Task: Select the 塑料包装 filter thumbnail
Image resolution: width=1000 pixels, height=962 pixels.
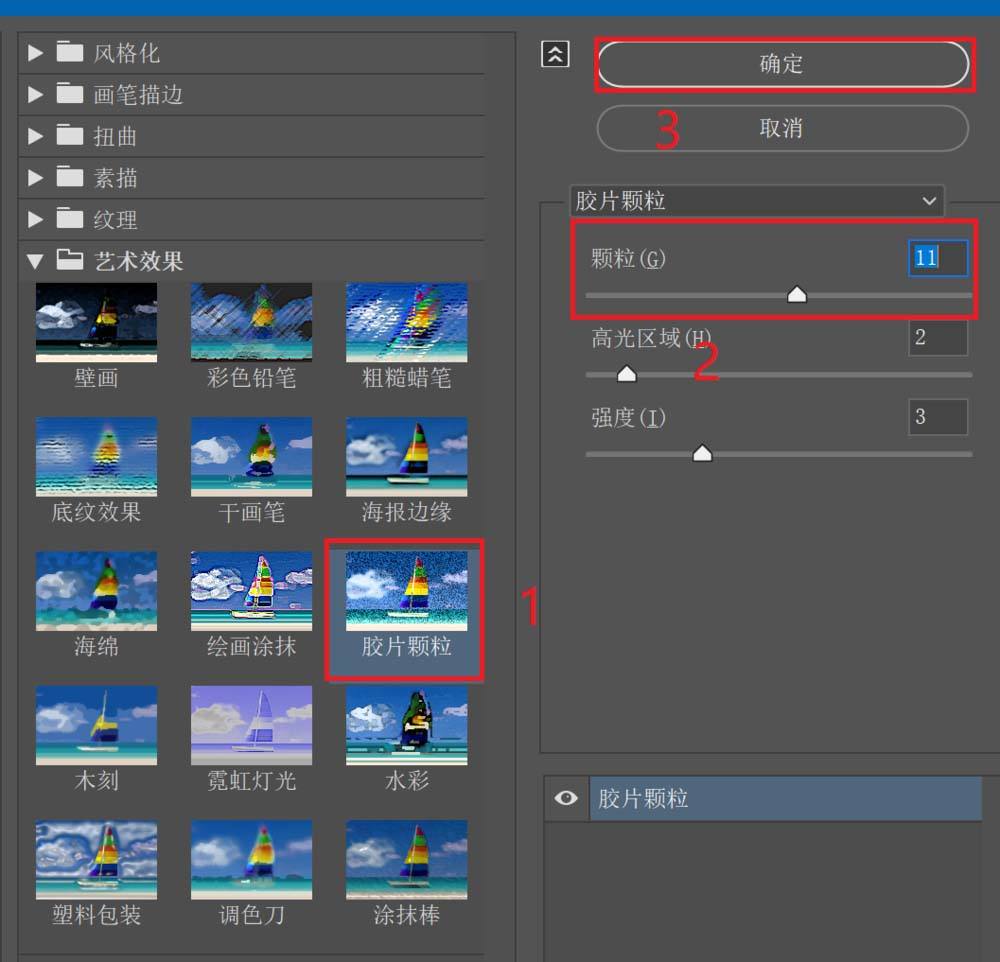Action: pos(96,860)
